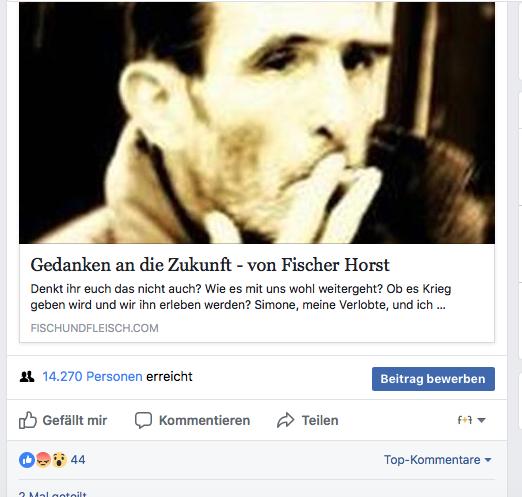Click the wow face reaction icon
Screen dimensions: 522x497
(59, 460)
